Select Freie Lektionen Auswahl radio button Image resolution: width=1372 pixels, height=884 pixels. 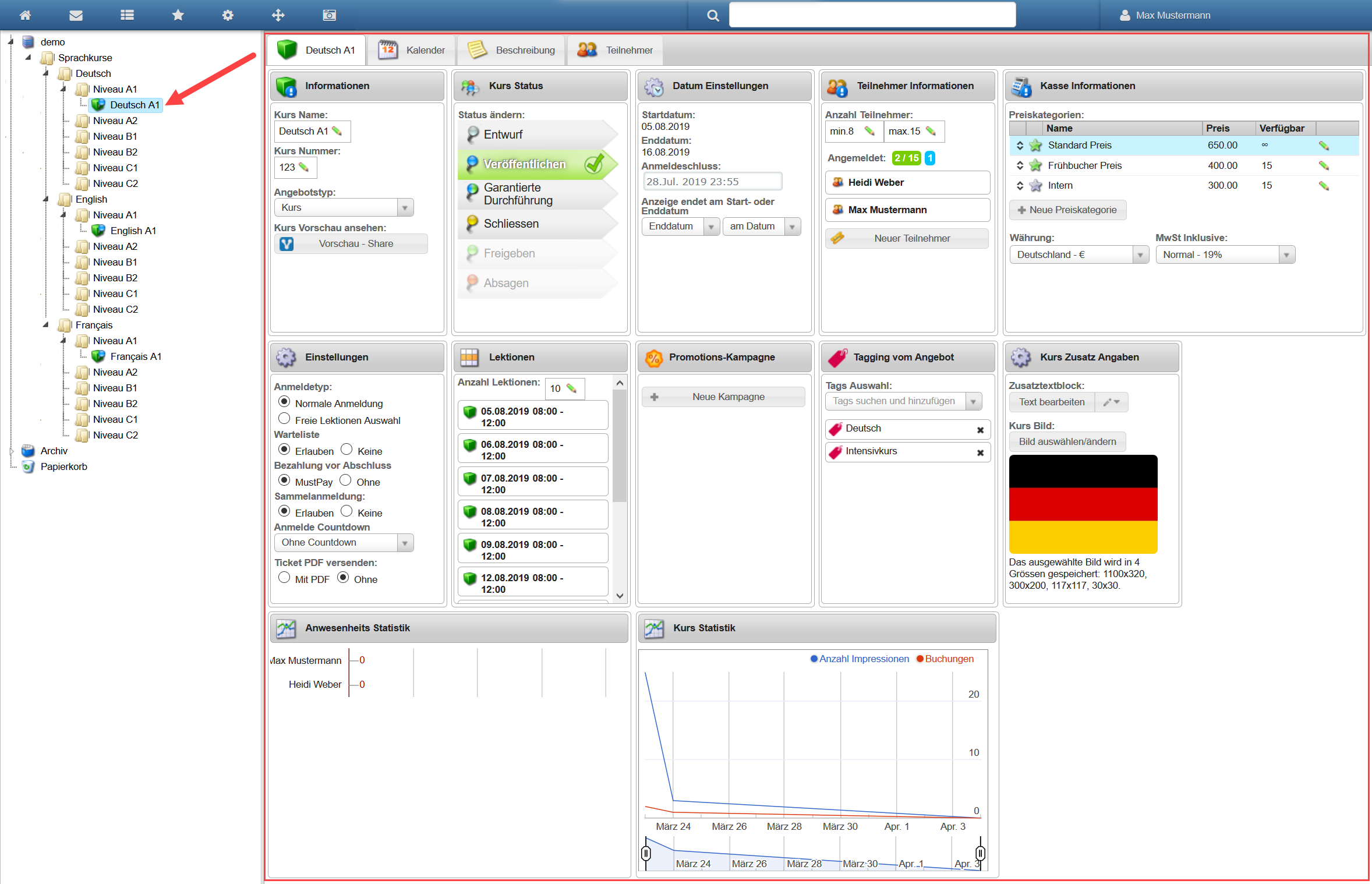[284, 419]
